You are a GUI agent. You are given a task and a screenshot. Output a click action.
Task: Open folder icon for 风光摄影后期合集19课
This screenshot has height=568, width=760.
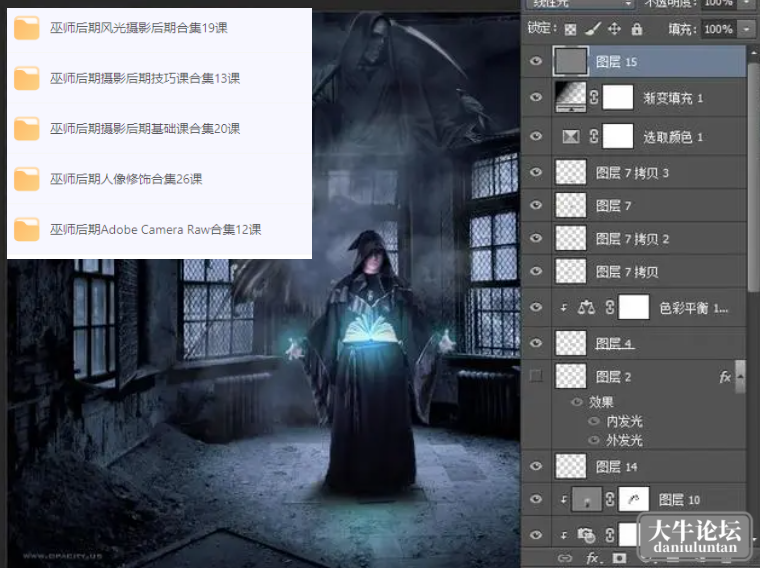(x=27, y=28)
